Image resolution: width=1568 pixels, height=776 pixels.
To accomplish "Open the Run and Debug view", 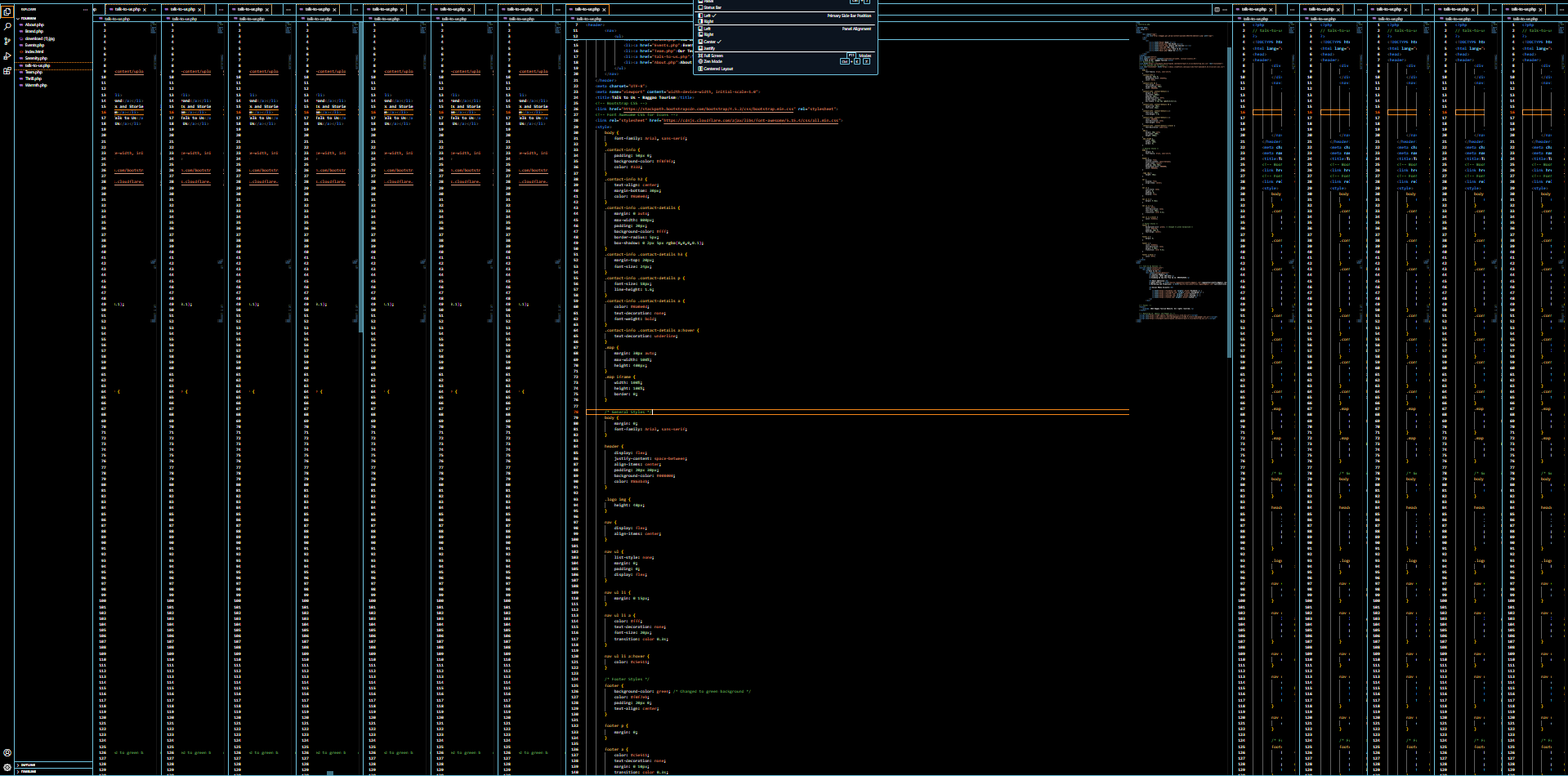I will pyautogui.click(x=7, y=56).
